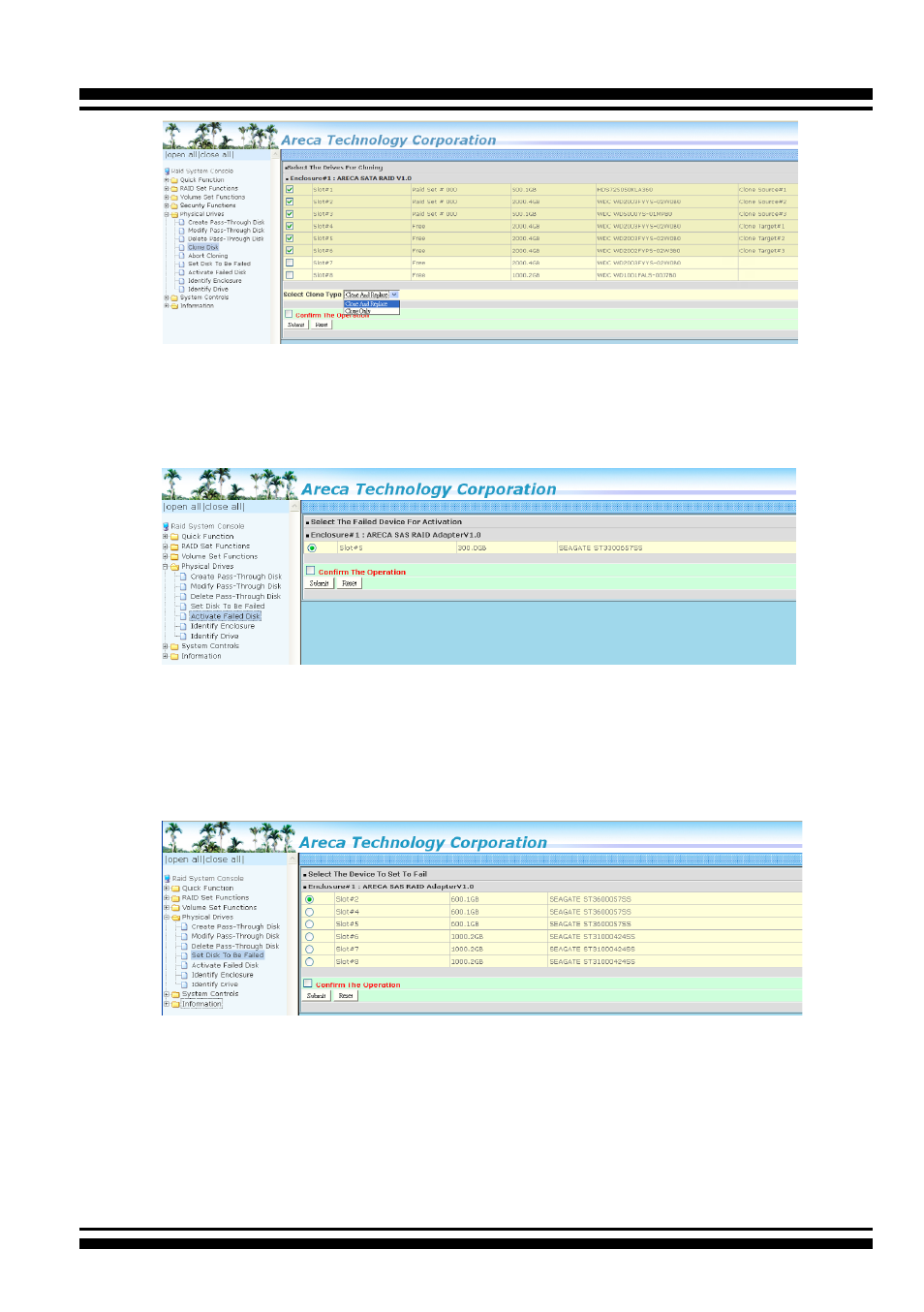This screenshot has height=1312, width=924.
Task: Tick Confirm The Operation on cloning page
Action: tap(289, 314)
